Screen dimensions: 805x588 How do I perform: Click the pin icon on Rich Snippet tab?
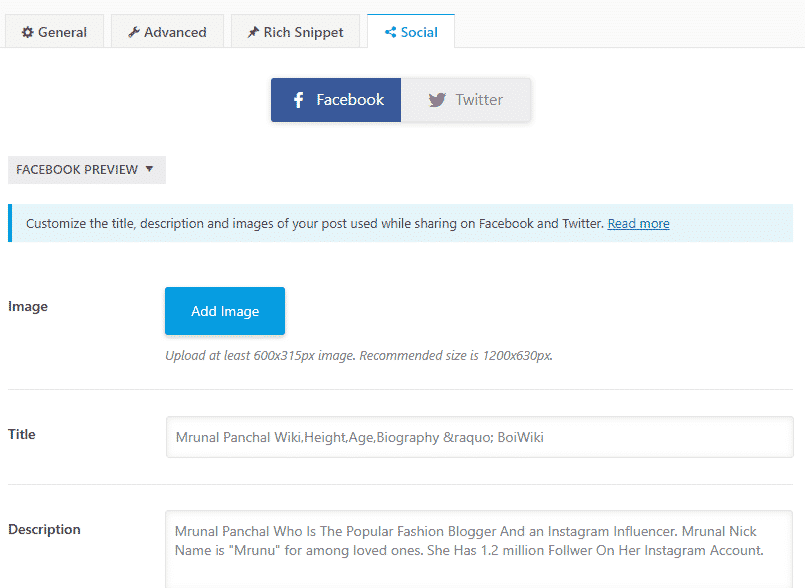pyautogui.click(x=253, y=32)
